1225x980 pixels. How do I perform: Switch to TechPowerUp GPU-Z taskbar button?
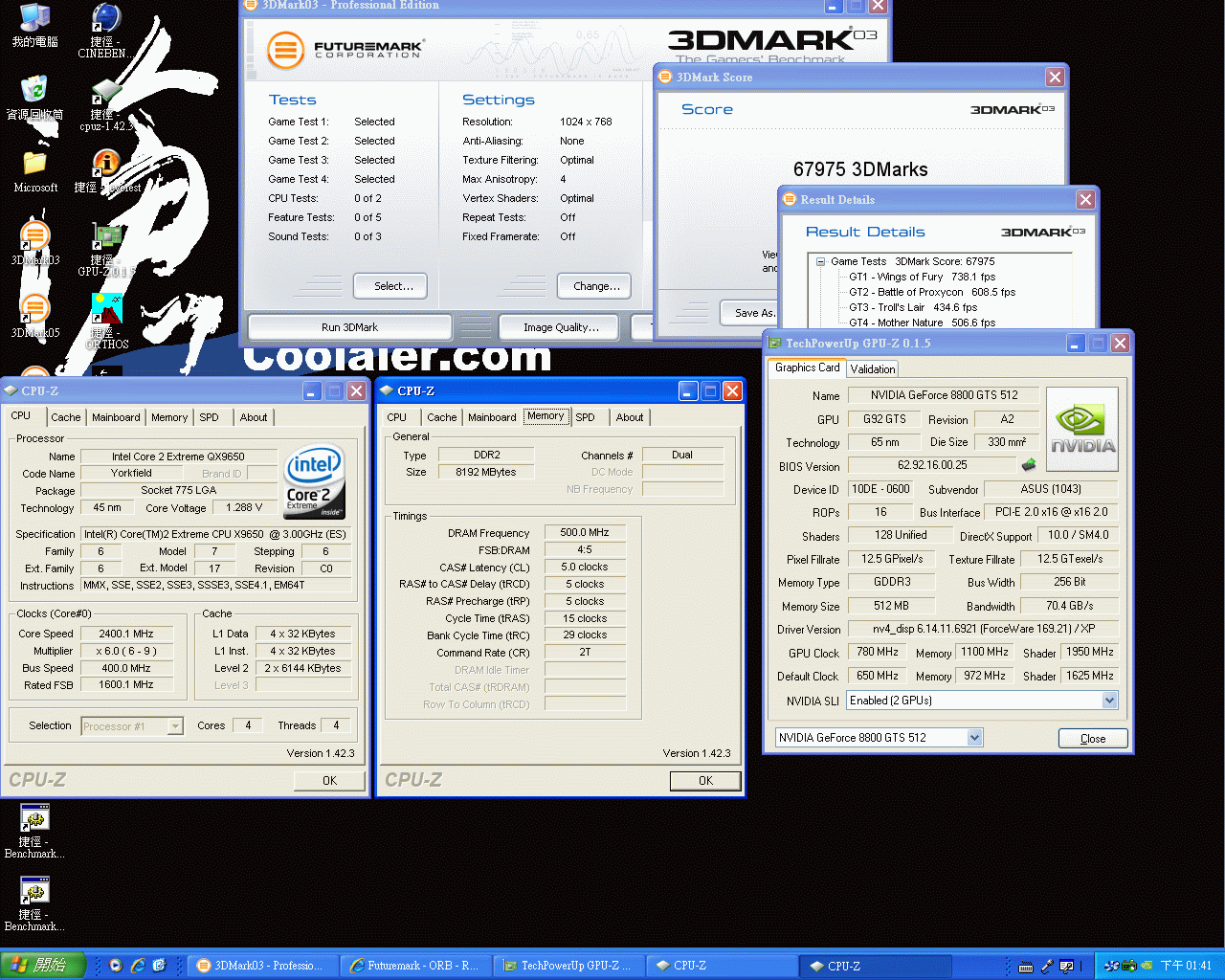pos(568,966)
